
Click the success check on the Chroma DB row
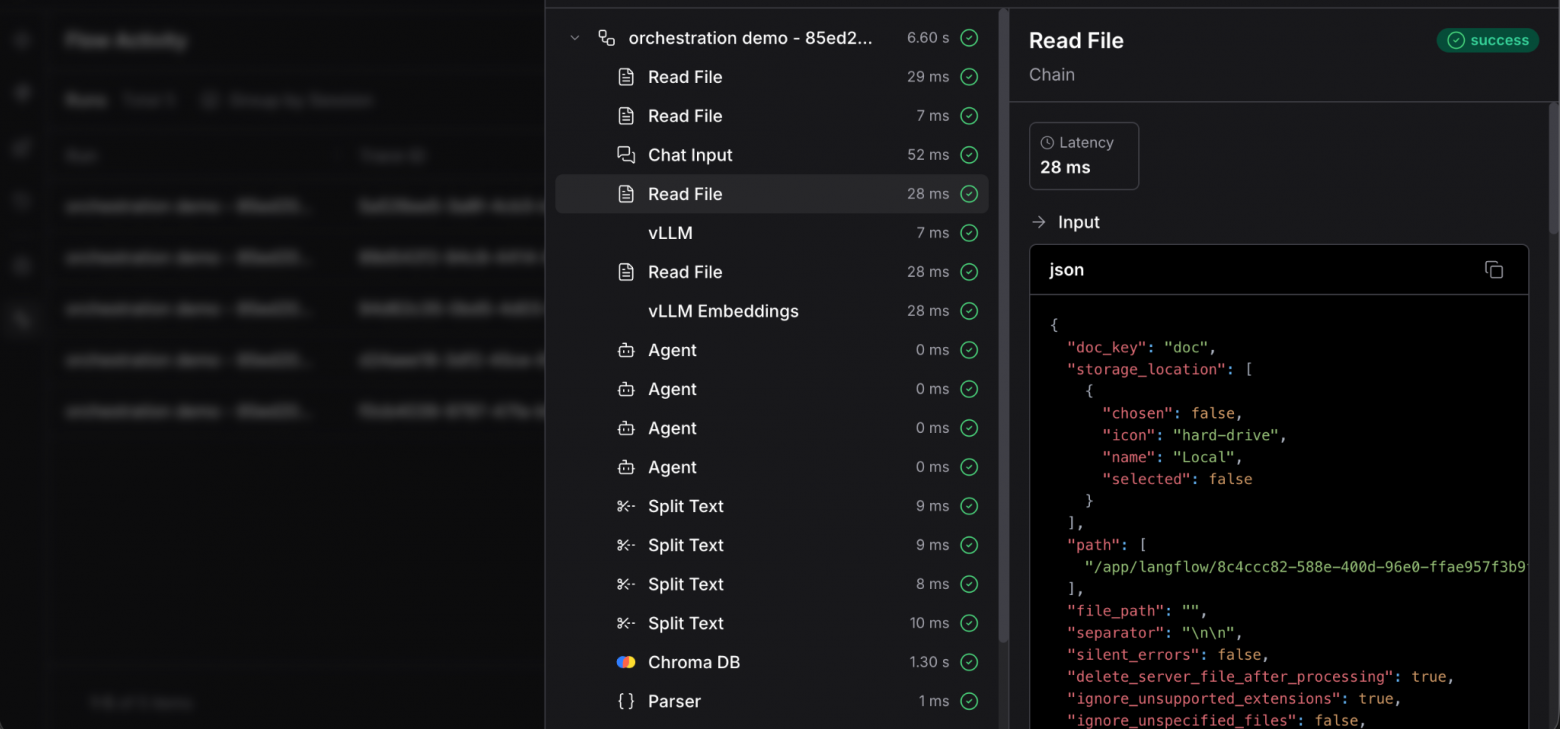[x=969, y=662]
